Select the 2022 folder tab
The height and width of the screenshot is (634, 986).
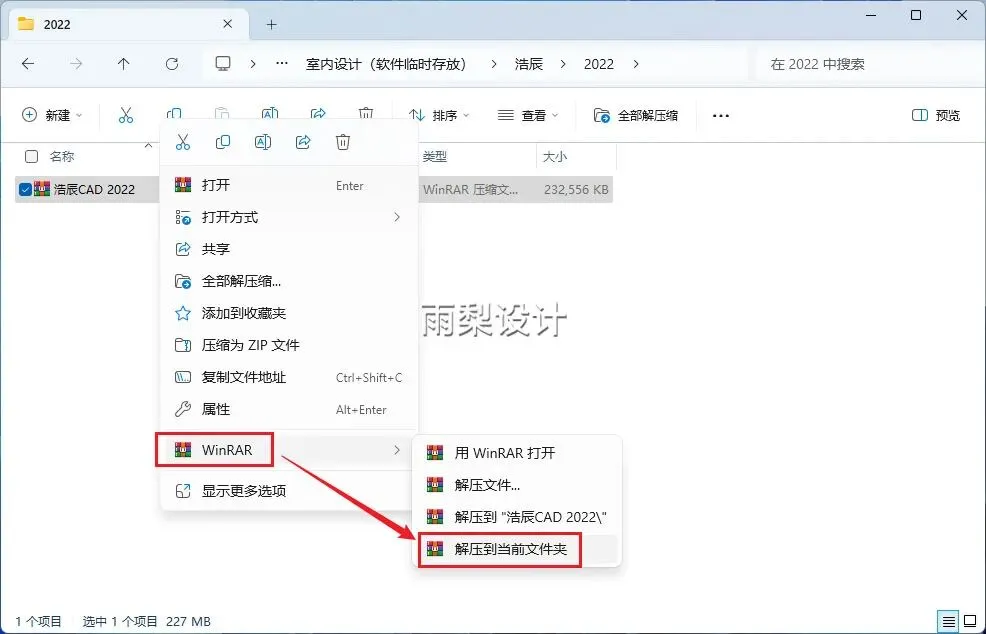[x=128, y=25]
